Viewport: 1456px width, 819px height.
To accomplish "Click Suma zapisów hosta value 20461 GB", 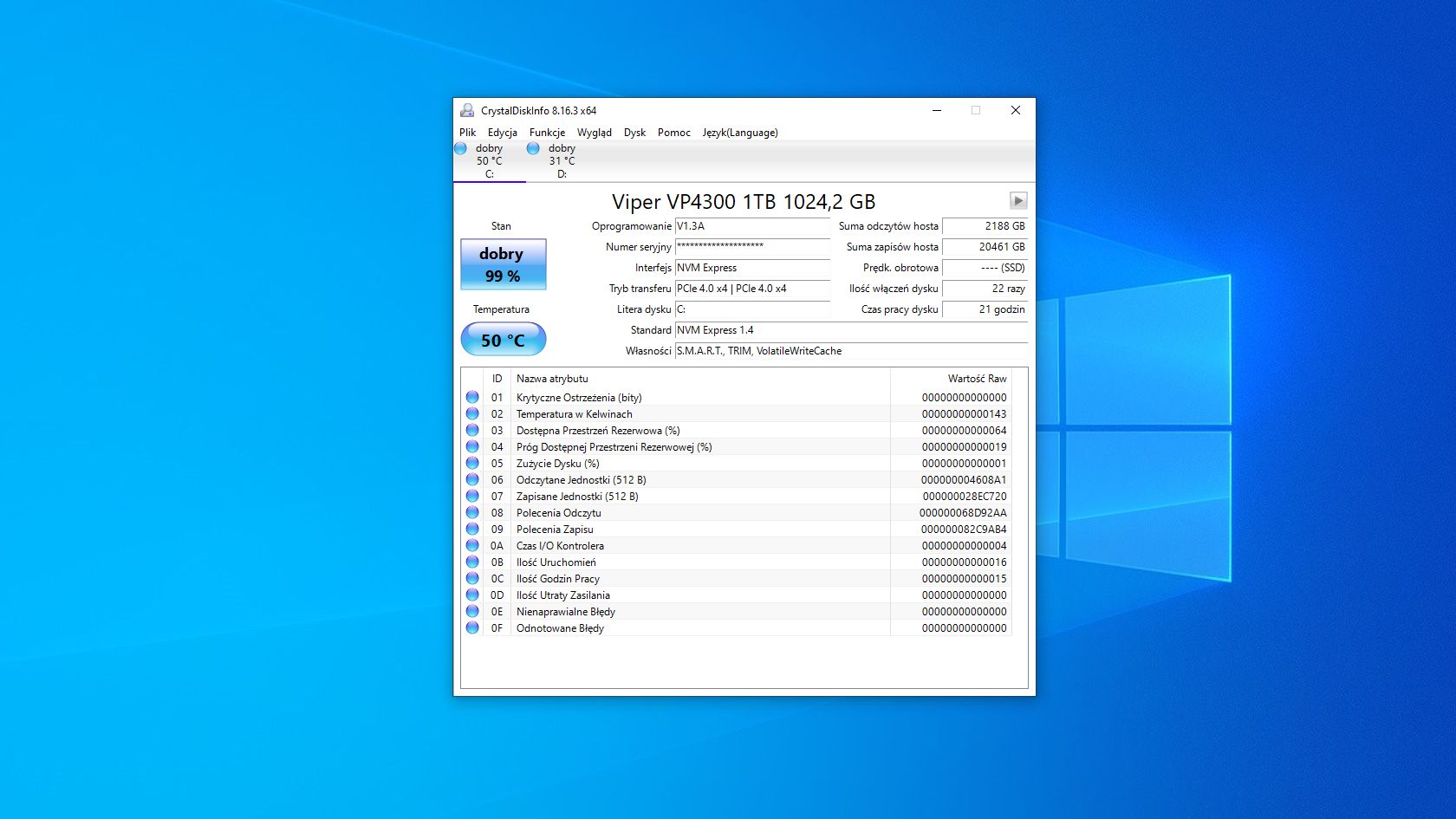I will click(x=985, y=247).
